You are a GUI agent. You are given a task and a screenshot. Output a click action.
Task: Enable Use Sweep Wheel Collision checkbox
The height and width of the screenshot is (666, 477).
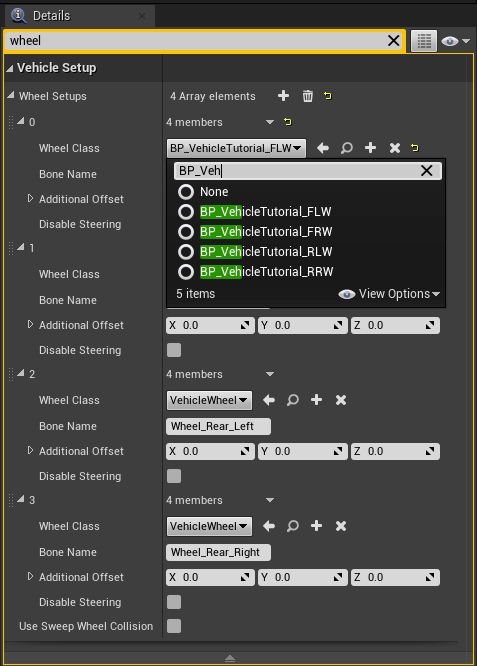(x=174, y=626)
